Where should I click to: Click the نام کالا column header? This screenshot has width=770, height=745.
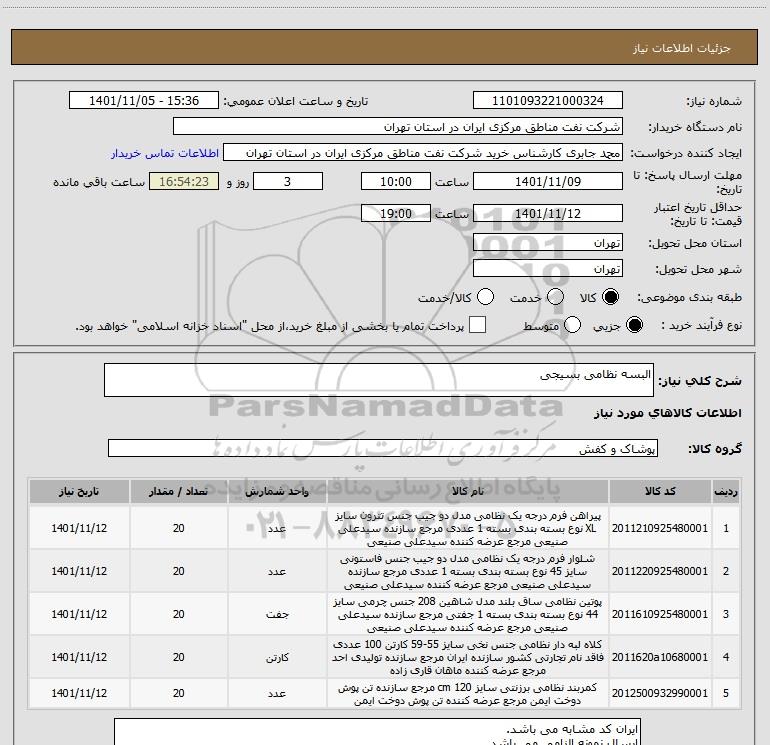click(468, 492)
